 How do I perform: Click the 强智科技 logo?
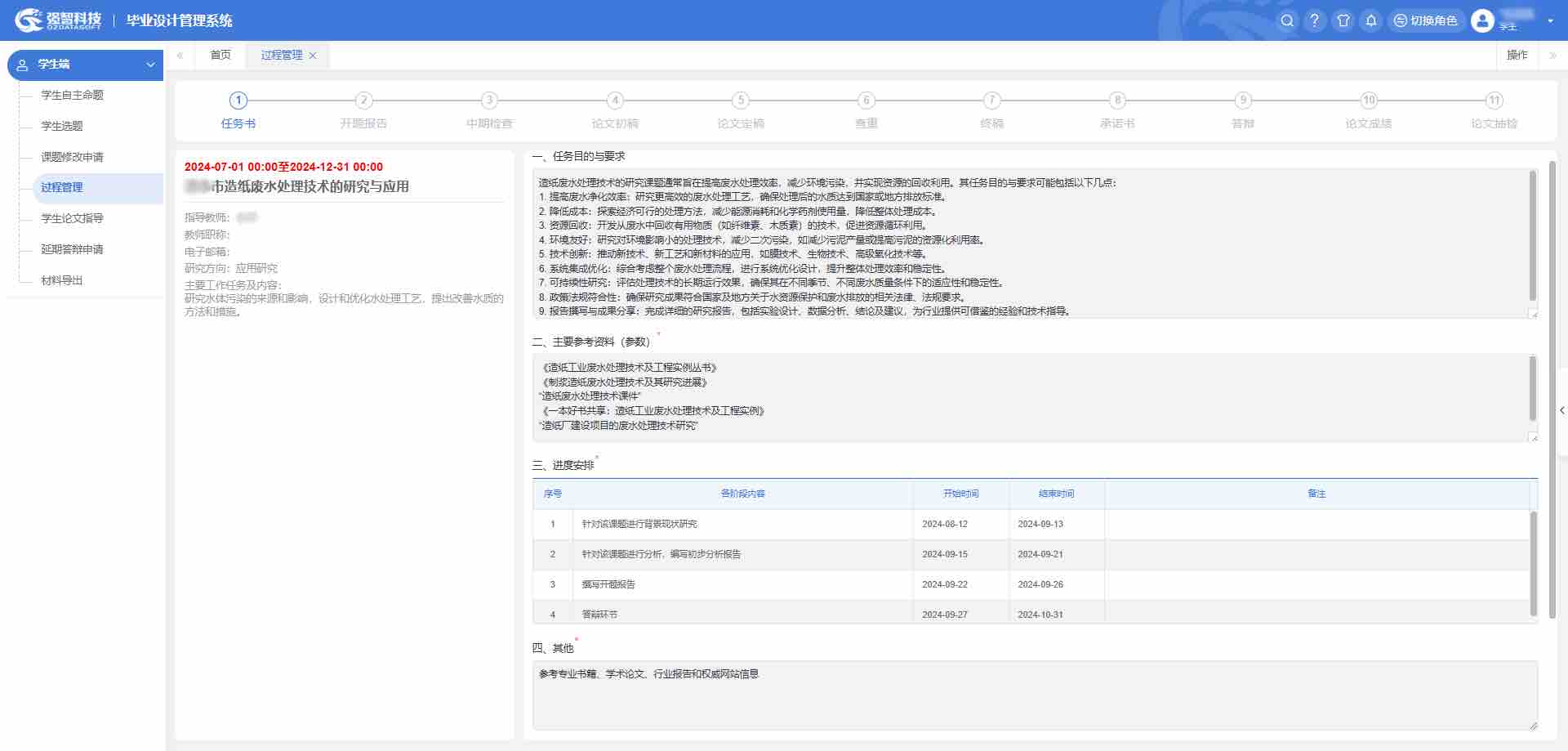[x=59, y=20]
